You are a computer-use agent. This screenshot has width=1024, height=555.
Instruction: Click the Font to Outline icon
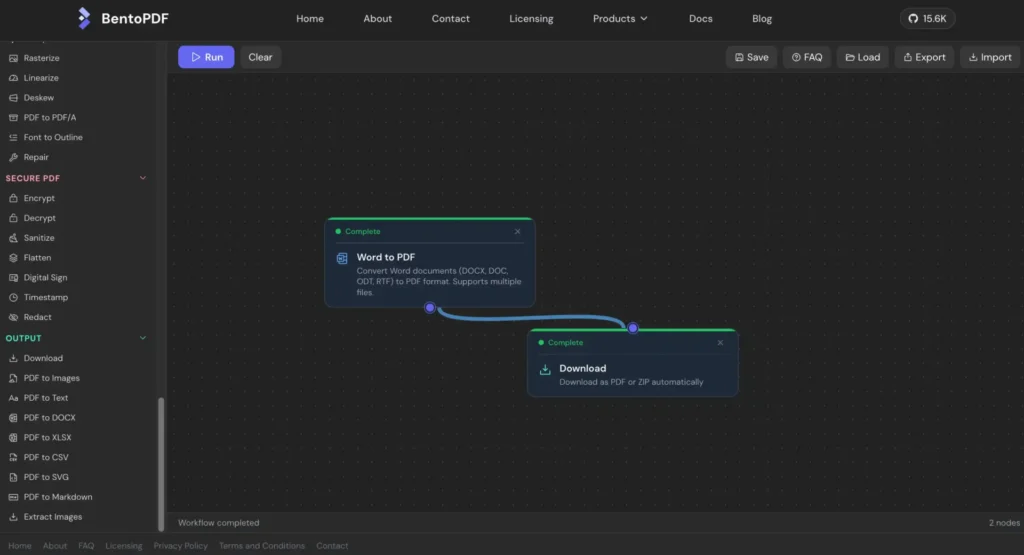(13, 137)
